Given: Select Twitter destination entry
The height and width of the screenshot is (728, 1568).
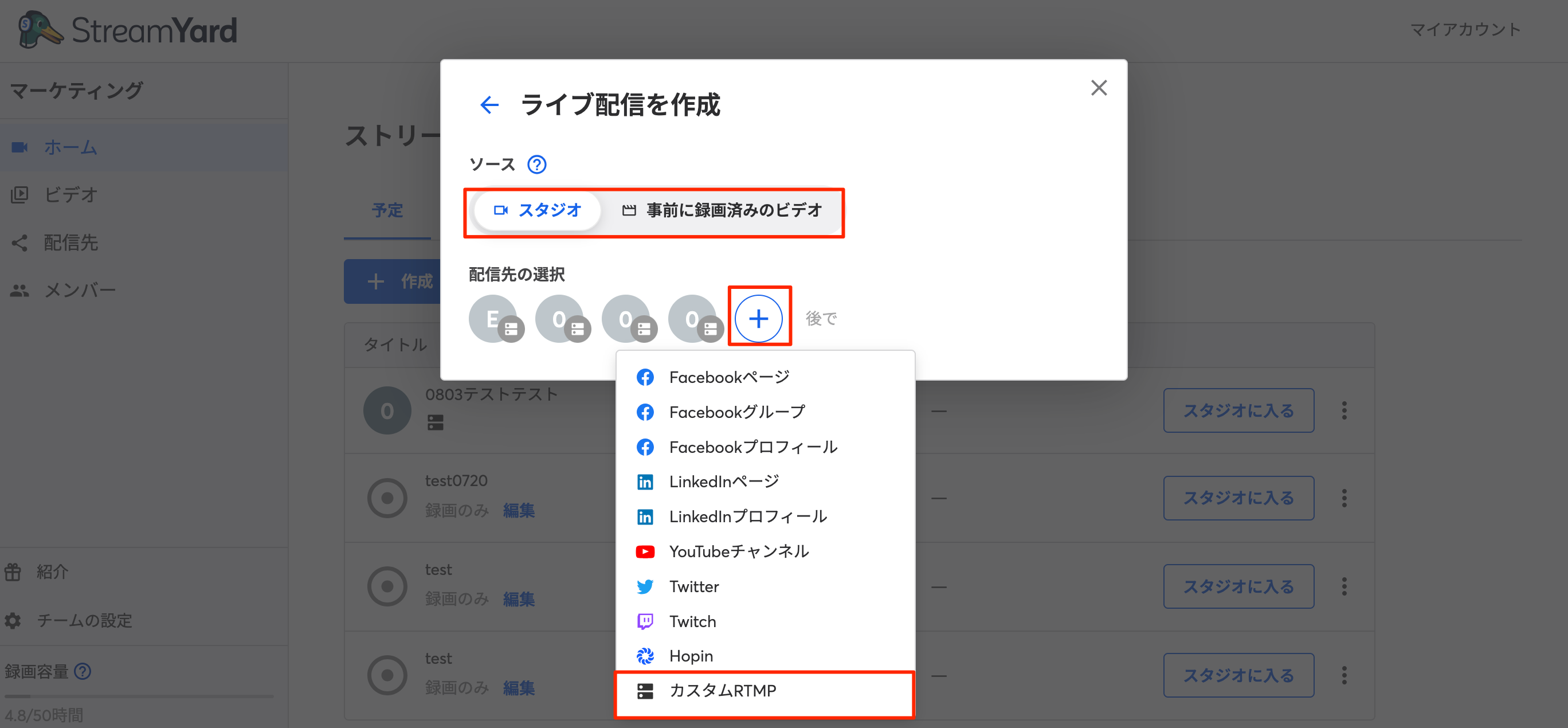Looking at the screenshot, I should click(765, 587).
